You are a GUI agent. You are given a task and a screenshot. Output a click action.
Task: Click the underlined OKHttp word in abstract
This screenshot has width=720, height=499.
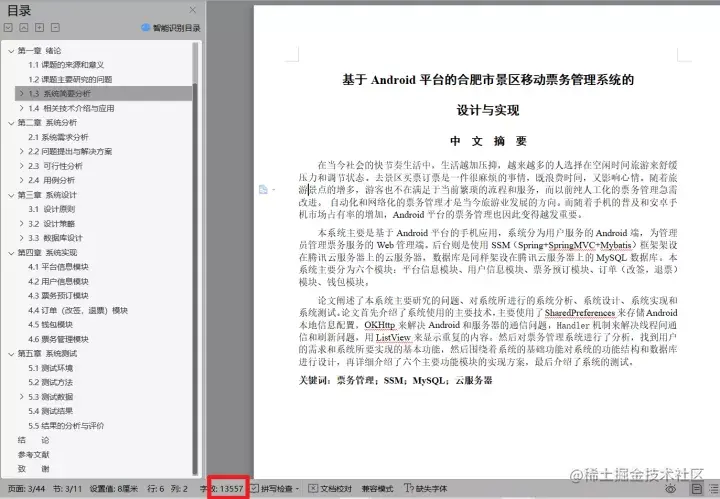coord(380,325)
